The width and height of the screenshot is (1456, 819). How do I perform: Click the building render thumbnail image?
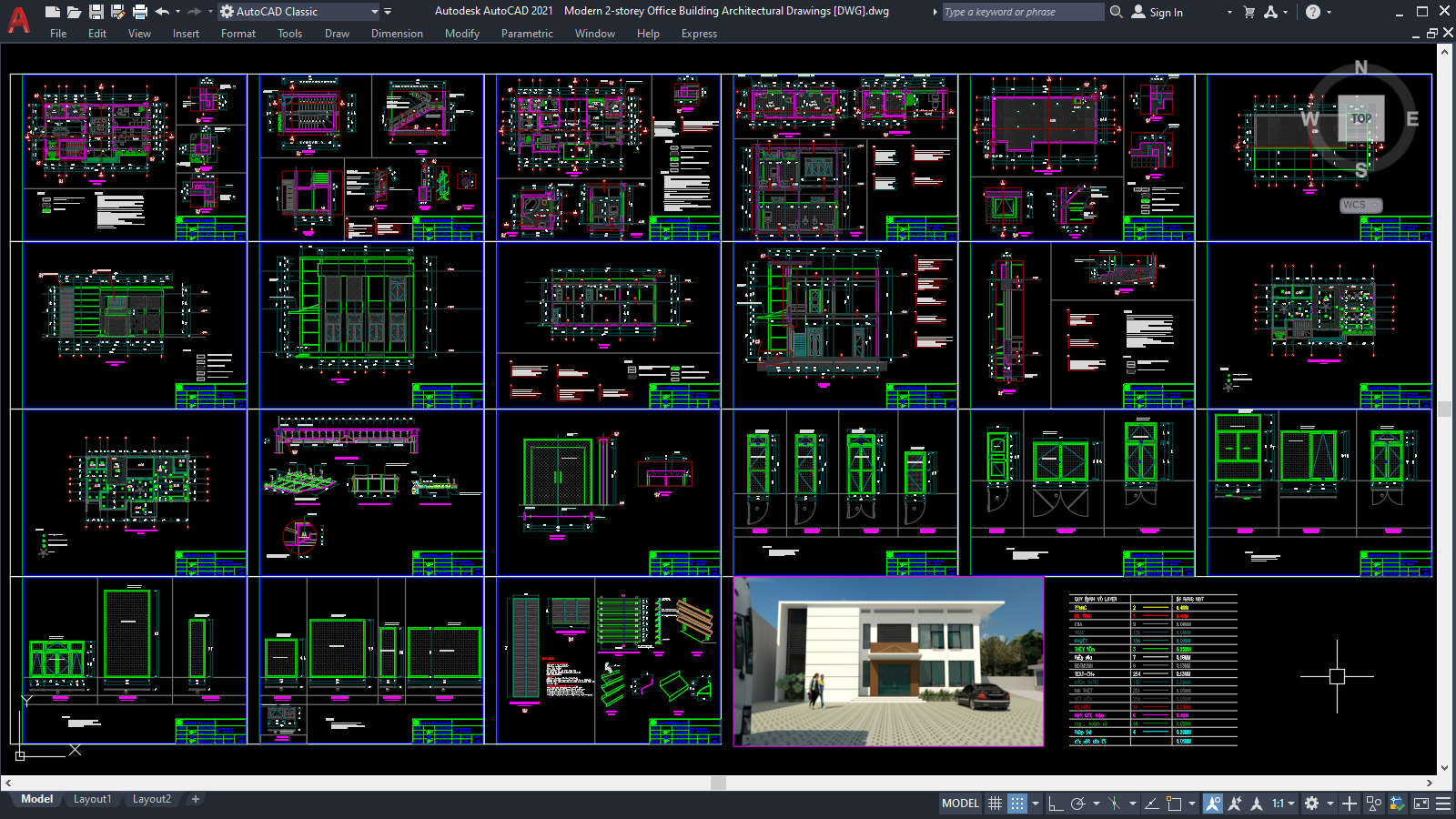(x=888, y=662)
